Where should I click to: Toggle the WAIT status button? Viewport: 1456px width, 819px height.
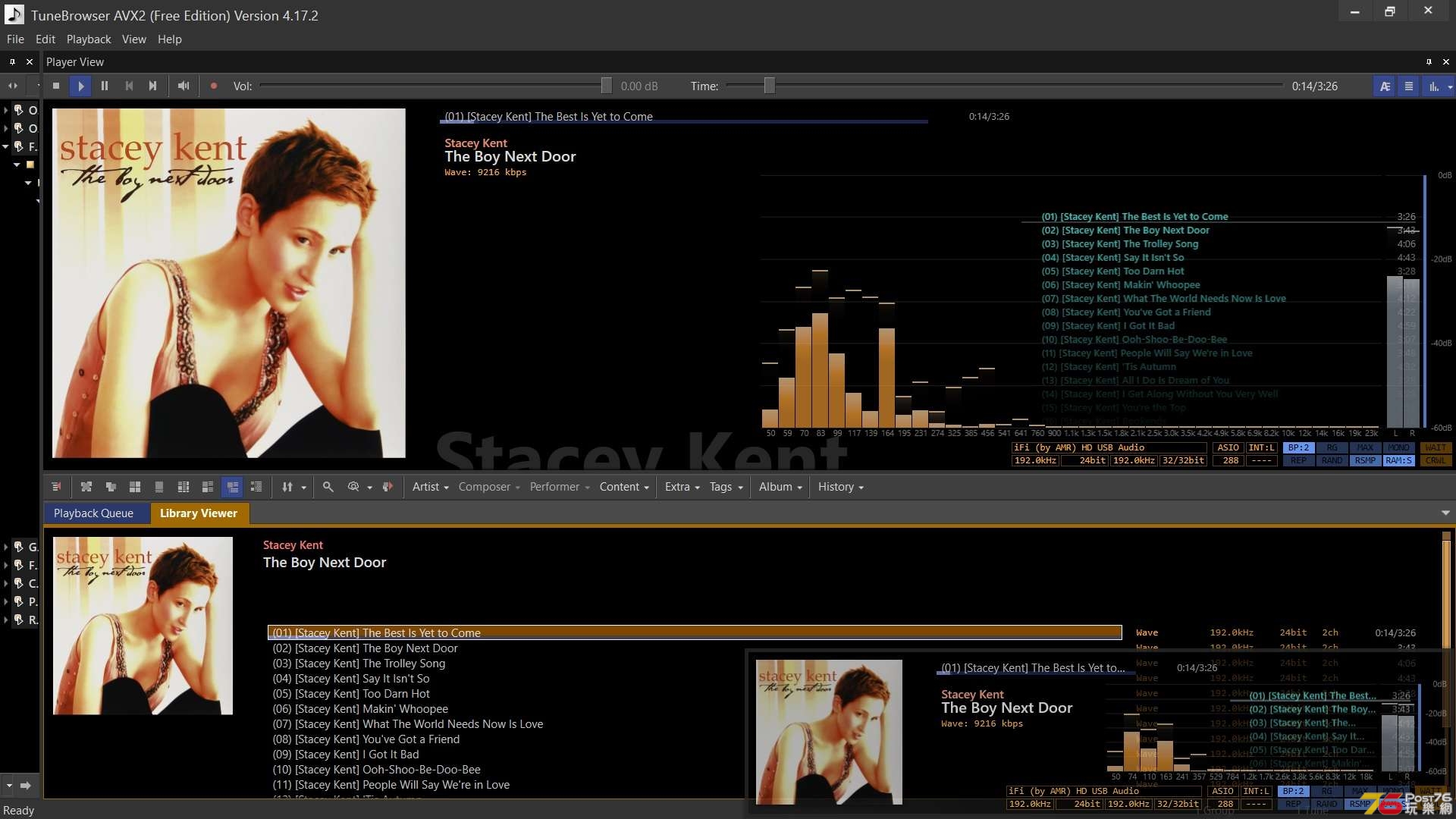coord(1436,448)
